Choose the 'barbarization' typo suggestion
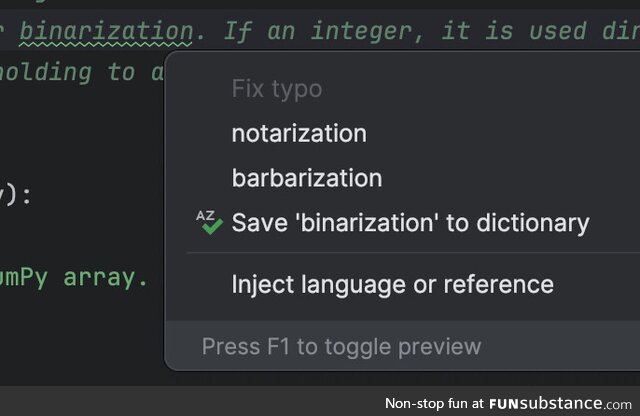The height and width of the screenshot is (416, 640). click(x=307, y=178)
